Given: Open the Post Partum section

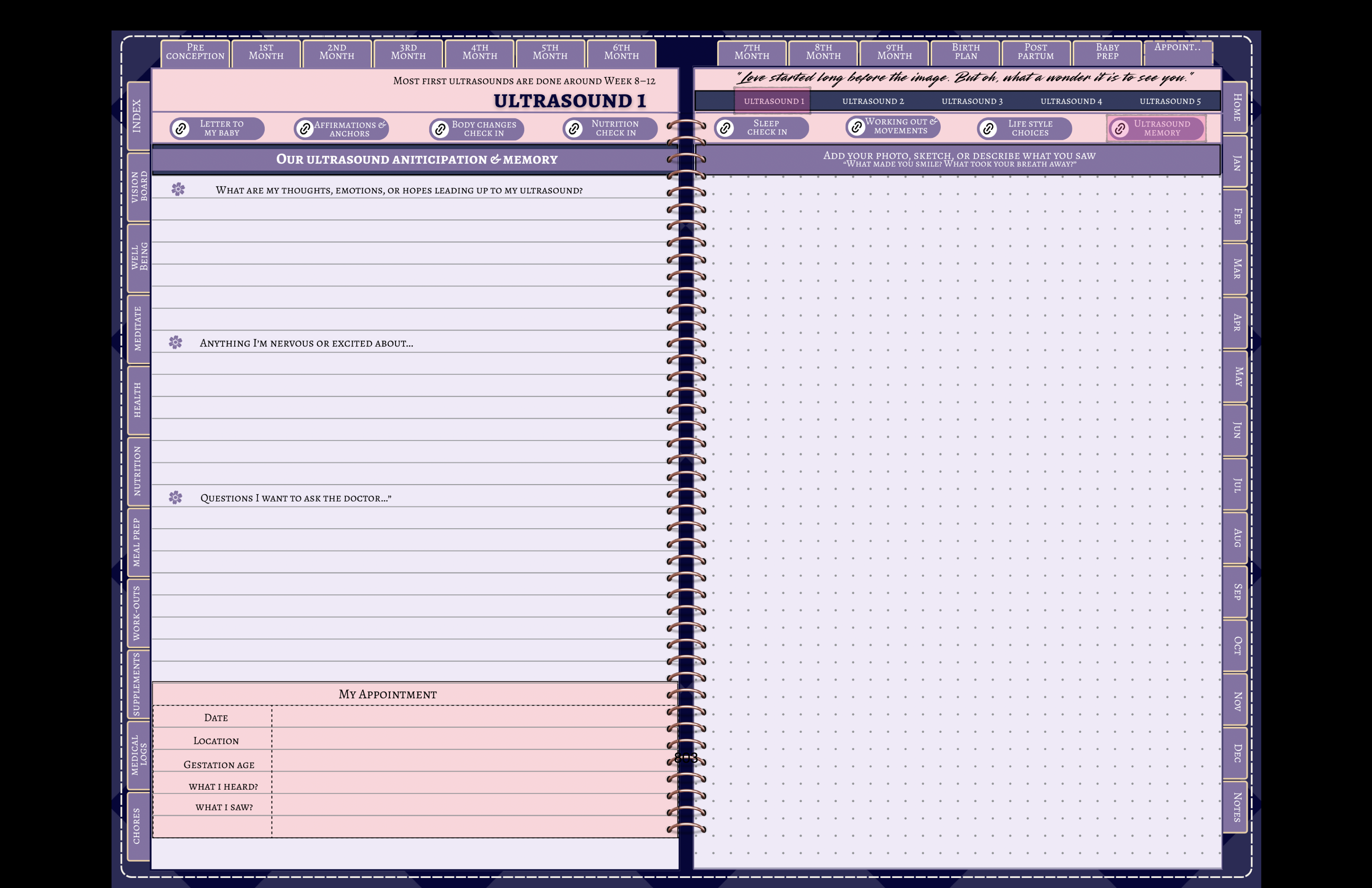Looking at the screenshot, I should (x=1036, y=51).
